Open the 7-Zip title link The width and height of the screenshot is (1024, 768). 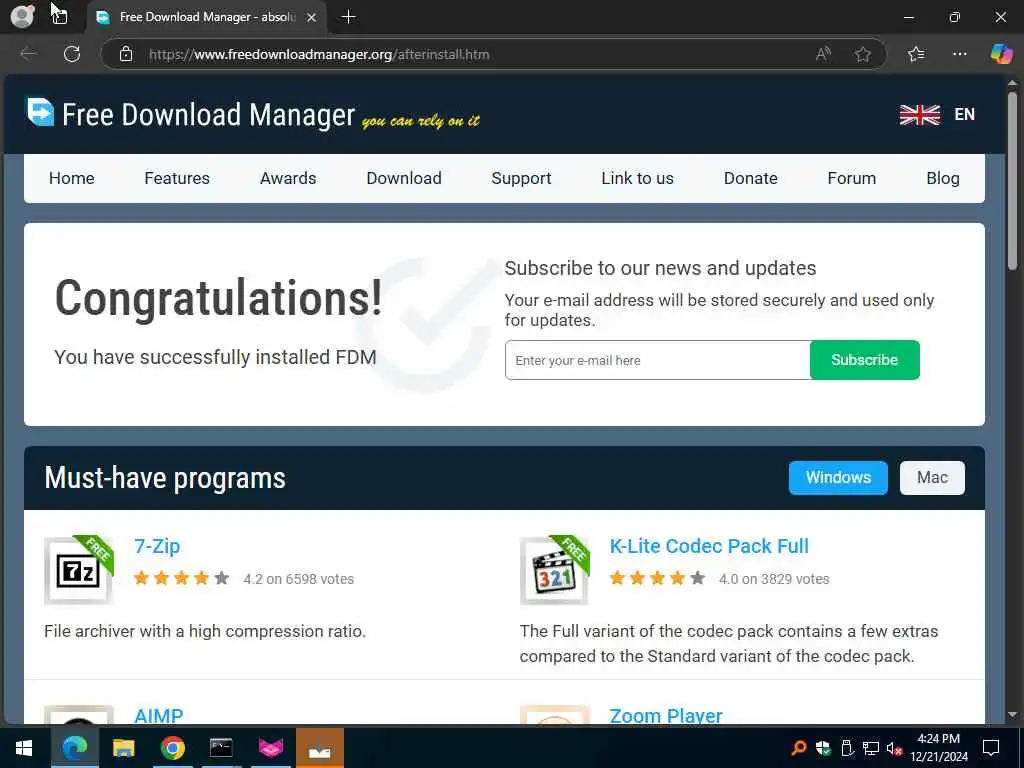pos(157,546)
